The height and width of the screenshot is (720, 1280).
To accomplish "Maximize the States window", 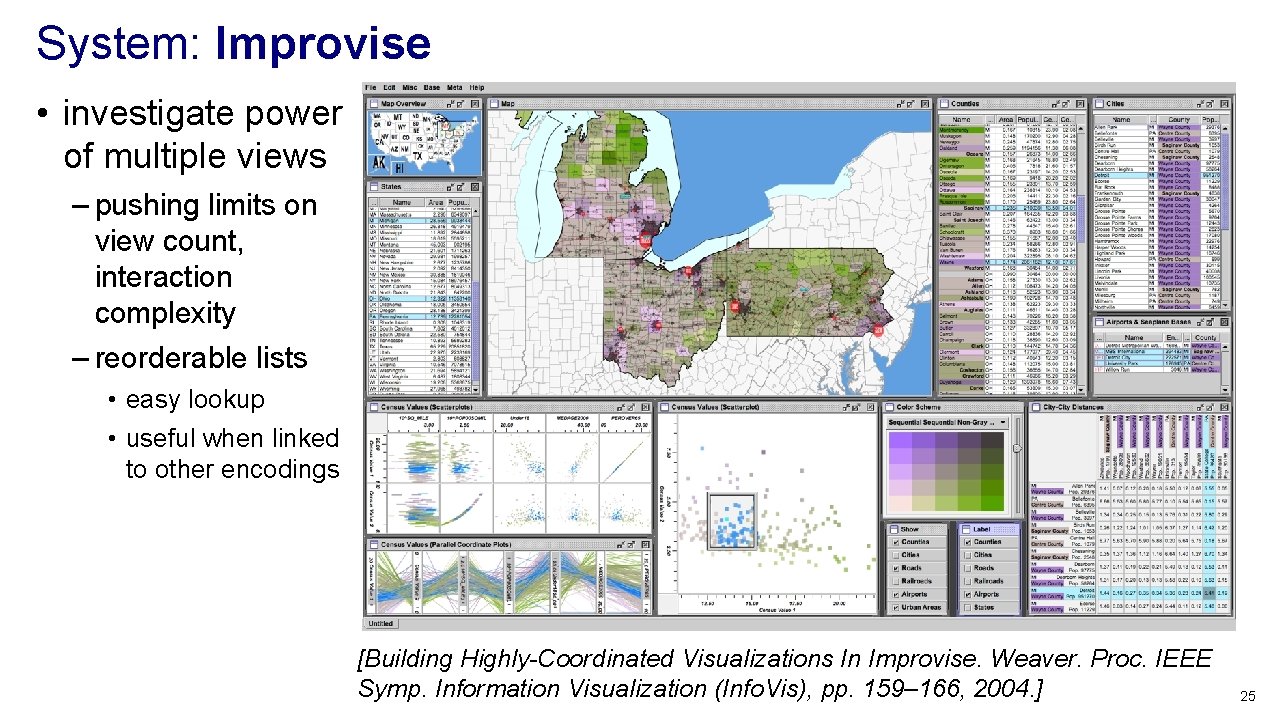I will click(x=462, y=187).
